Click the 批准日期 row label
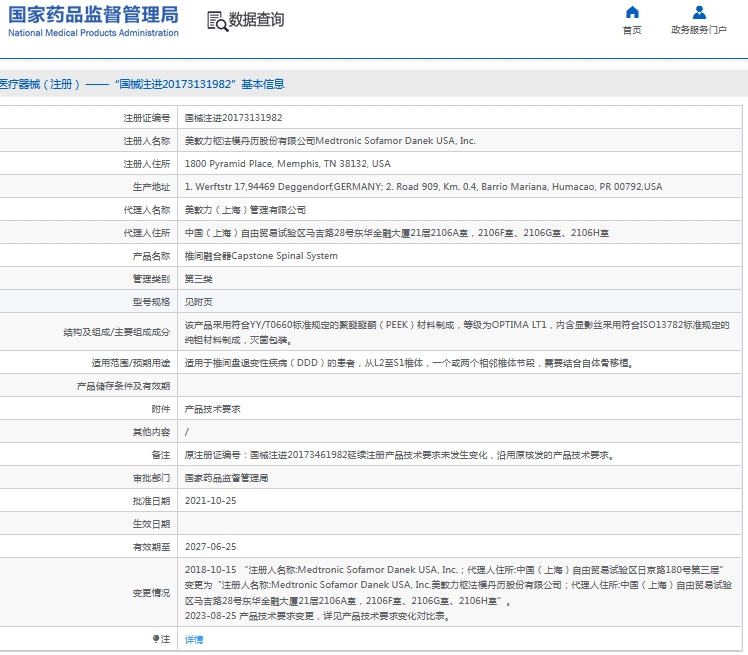 tap(151, 501)
